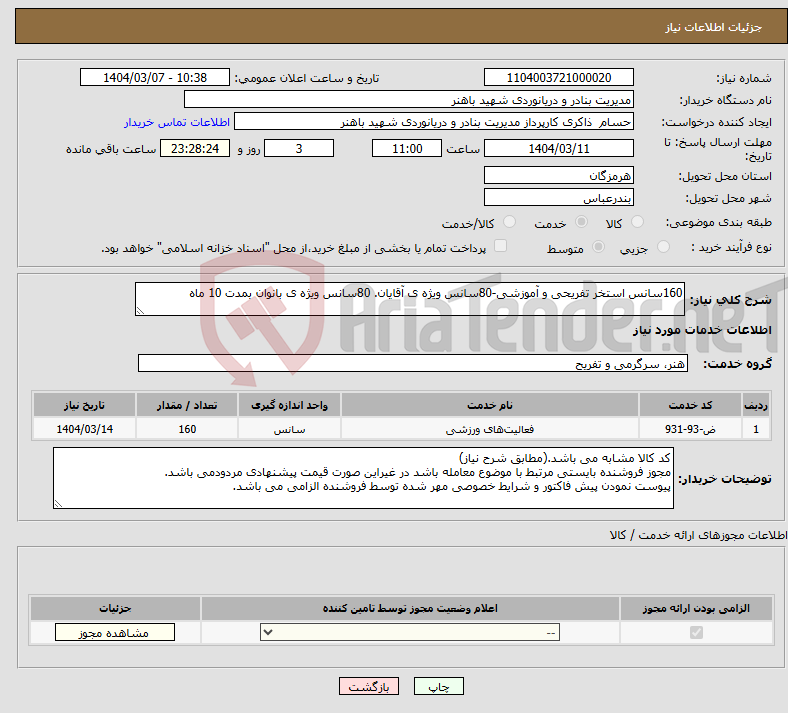Click the نام خدمت column header

coord(489,405)
